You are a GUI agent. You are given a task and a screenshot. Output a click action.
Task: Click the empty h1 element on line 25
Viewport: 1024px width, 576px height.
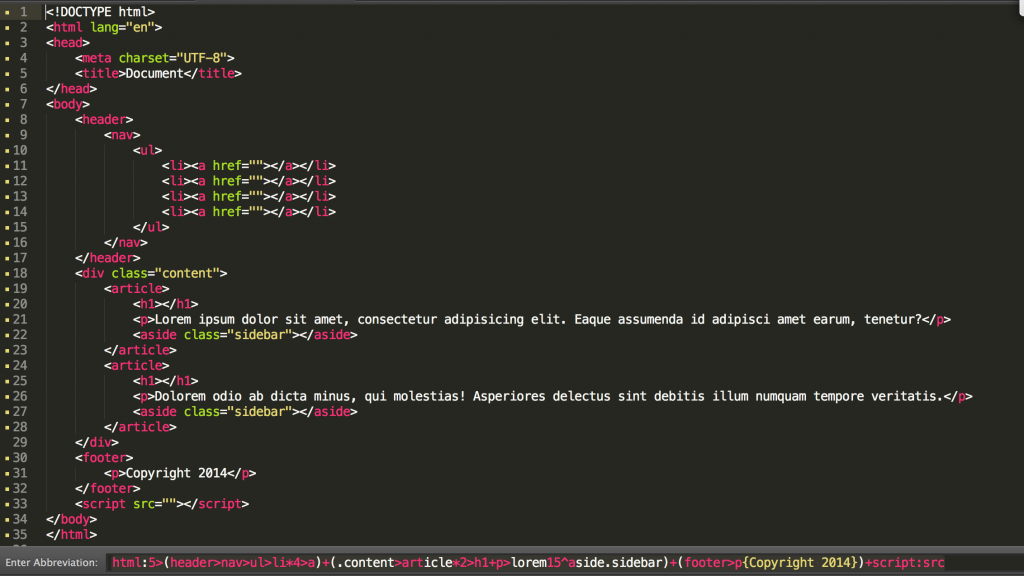tap(165, 381)
